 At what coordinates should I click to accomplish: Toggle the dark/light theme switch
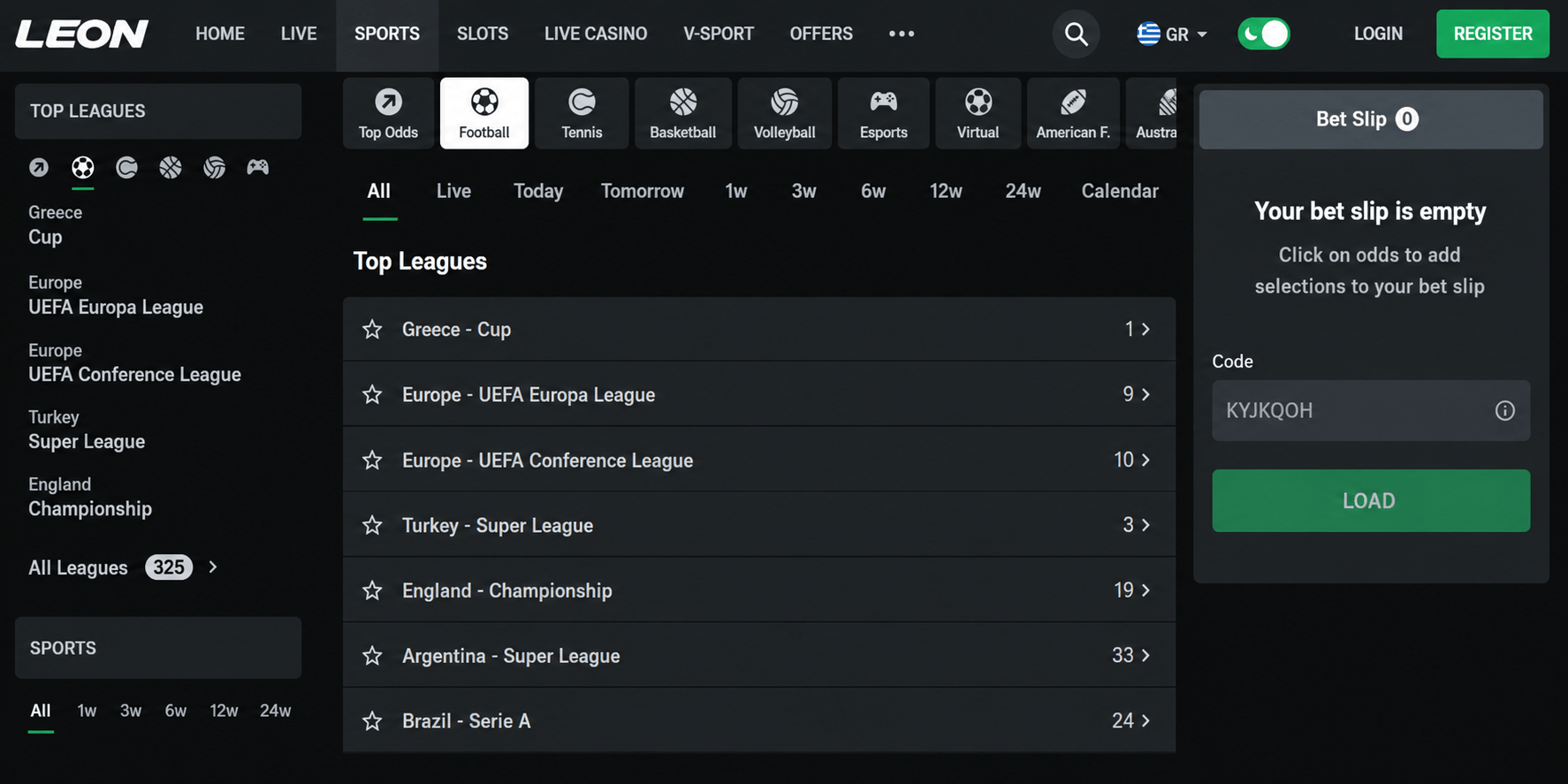coord(1263,34)
